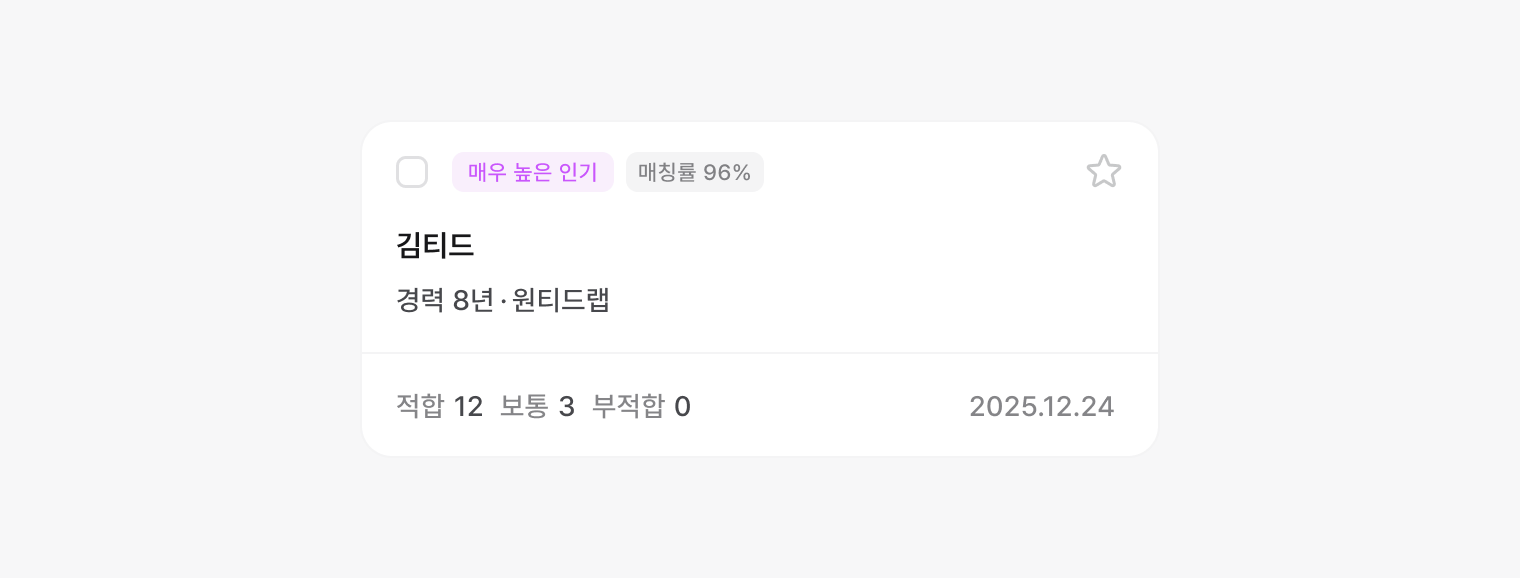Click the 부적합 rating label
The width and height of the screenshot is (1520, 578).
(x=628, y=406)
